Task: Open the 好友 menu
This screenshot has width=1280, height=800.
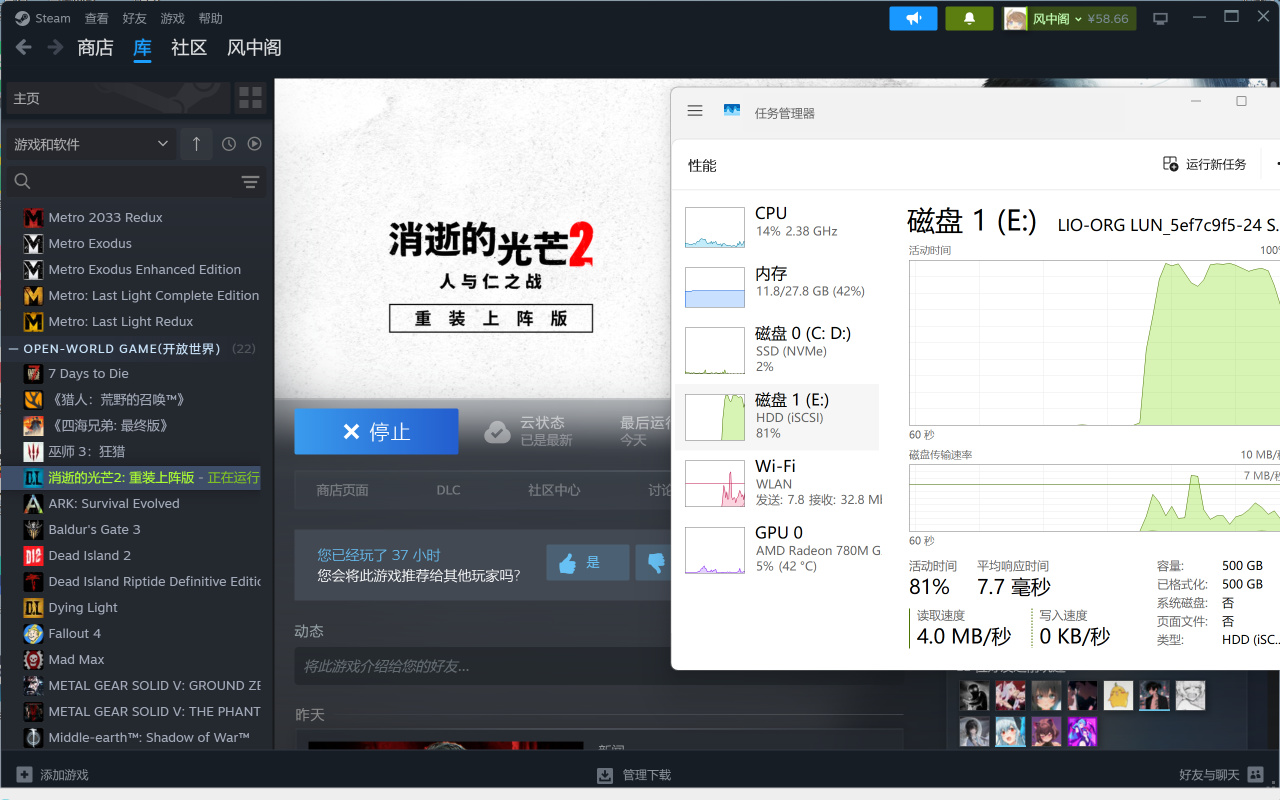Action: coord(135,18)
